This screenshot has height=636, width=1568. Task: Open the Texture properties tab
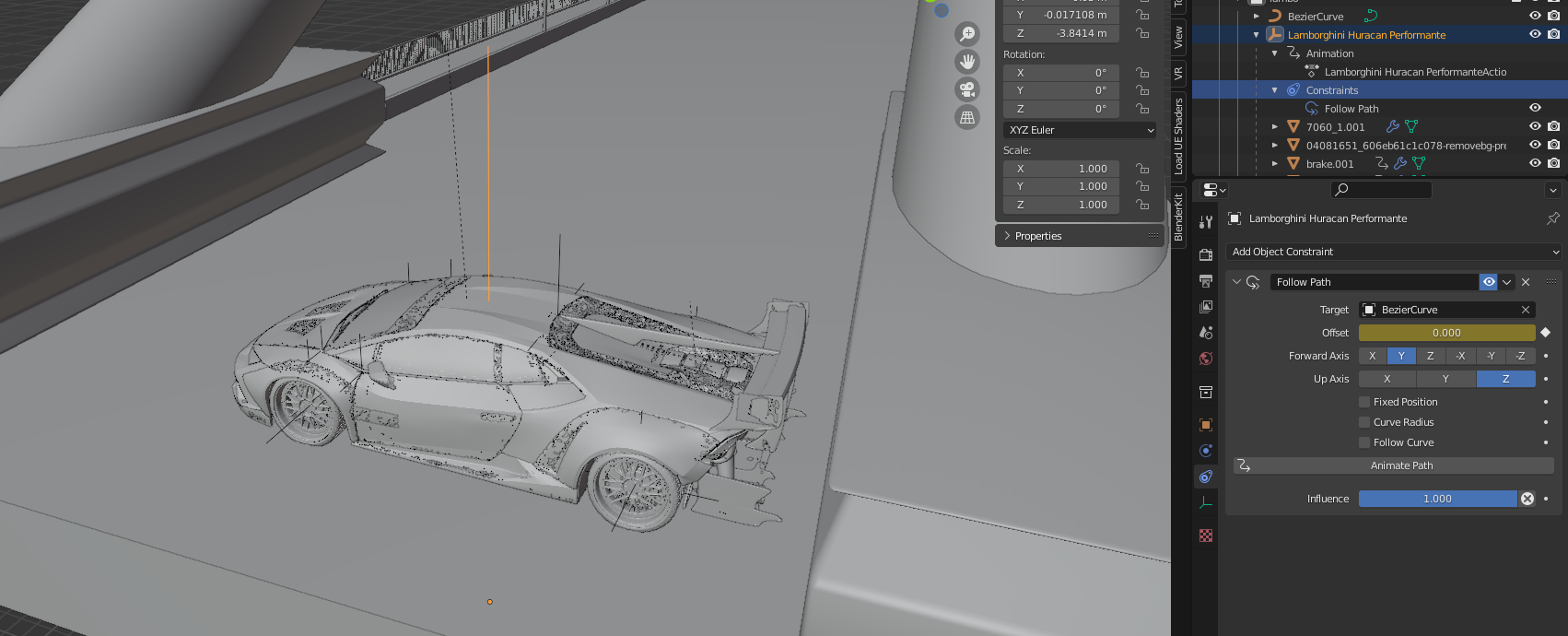pyautogui.click(x=1206, y=536)
